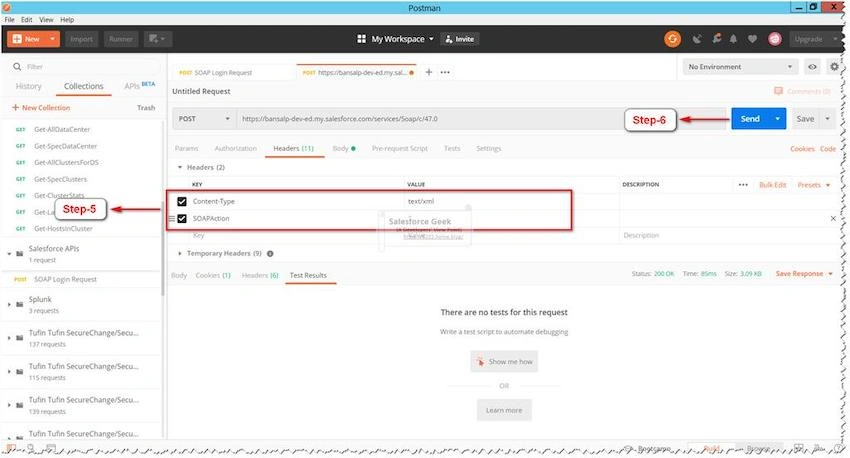This screenshot has height=458, width=850.
Task: Click the Show me how button
Action: (x=504, y=362)
